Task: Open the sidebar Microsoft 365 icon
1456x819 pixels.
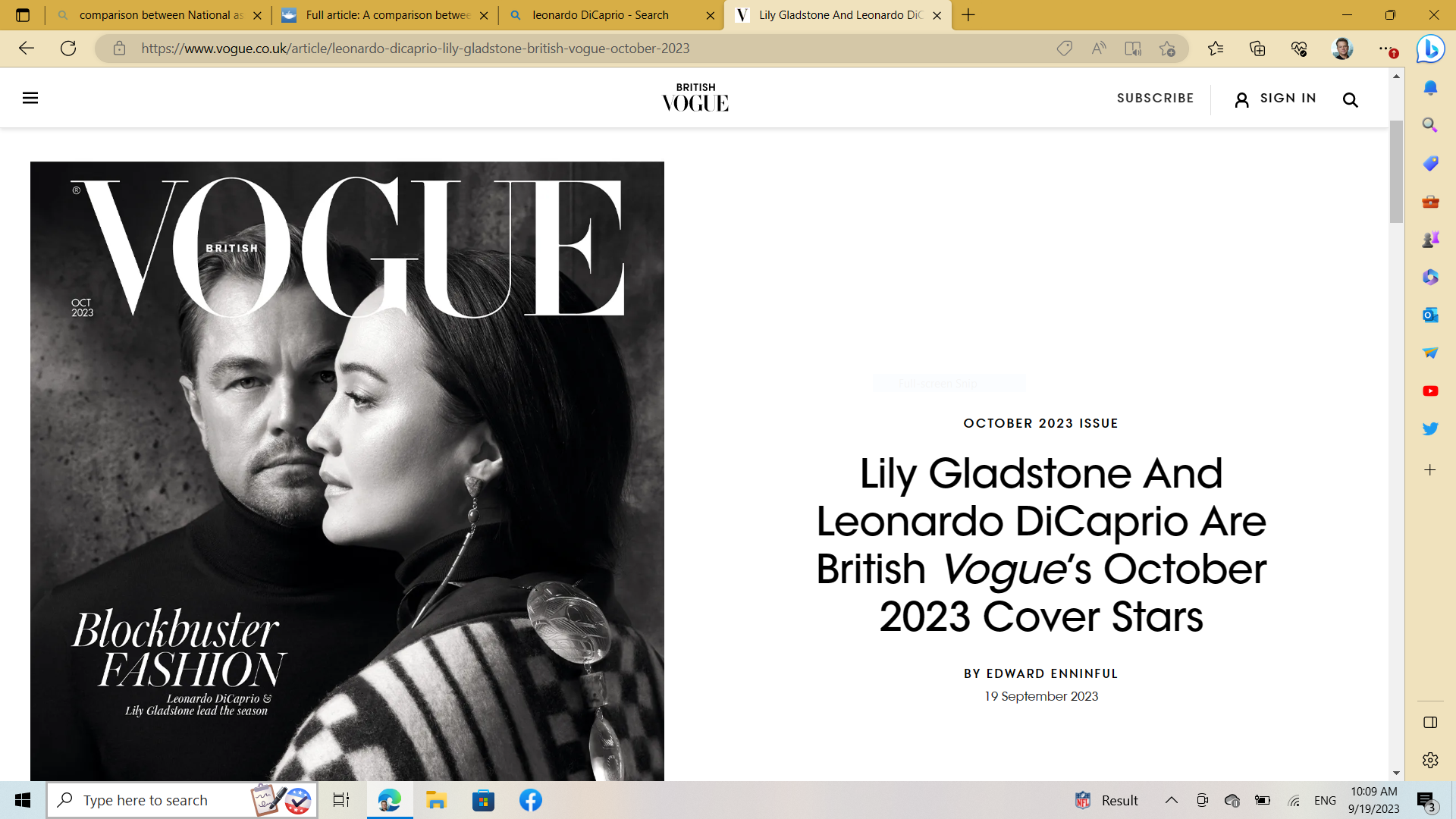Action: pos(1430,277)
